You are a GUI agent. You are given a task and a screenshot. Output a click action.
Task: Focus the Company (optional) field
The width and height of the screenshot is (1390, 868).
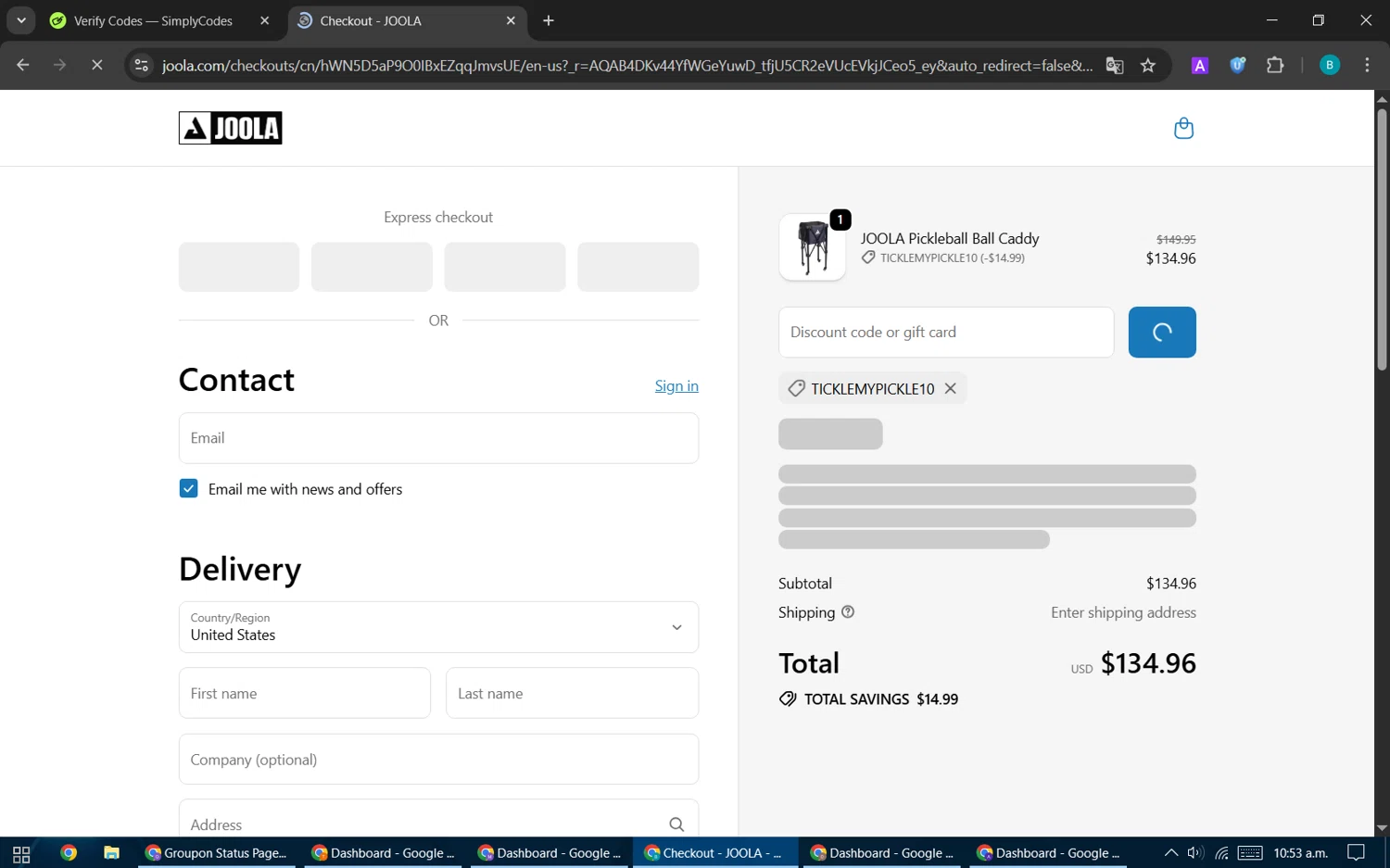tap(438, 760)
